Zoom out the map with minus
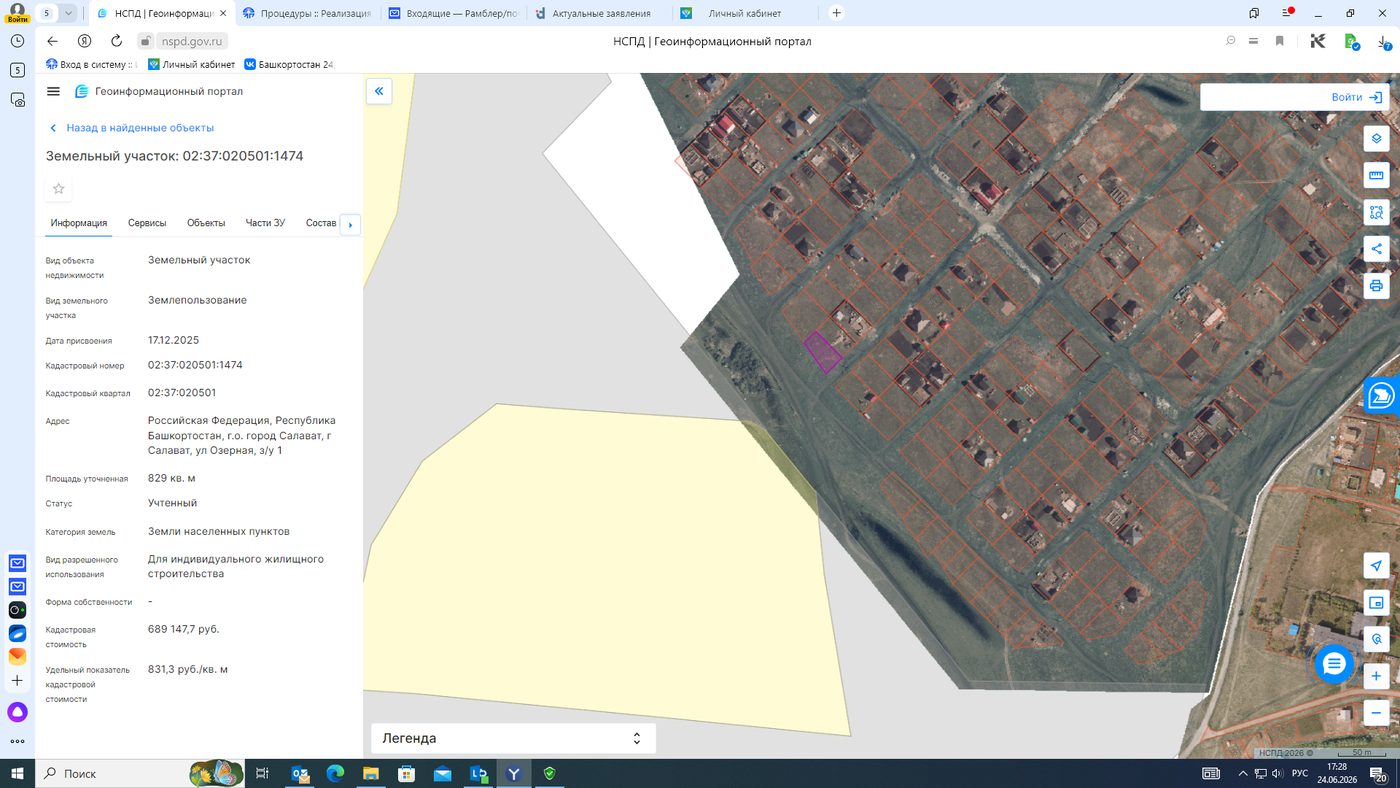 coord(1376,713)
